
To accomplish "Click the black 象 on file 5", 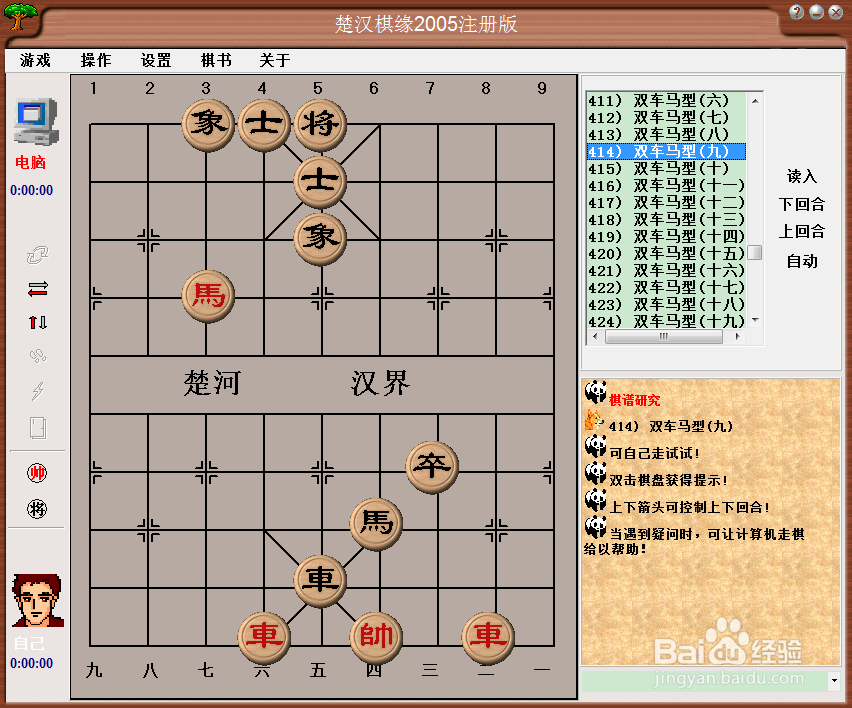I will 320,239.
